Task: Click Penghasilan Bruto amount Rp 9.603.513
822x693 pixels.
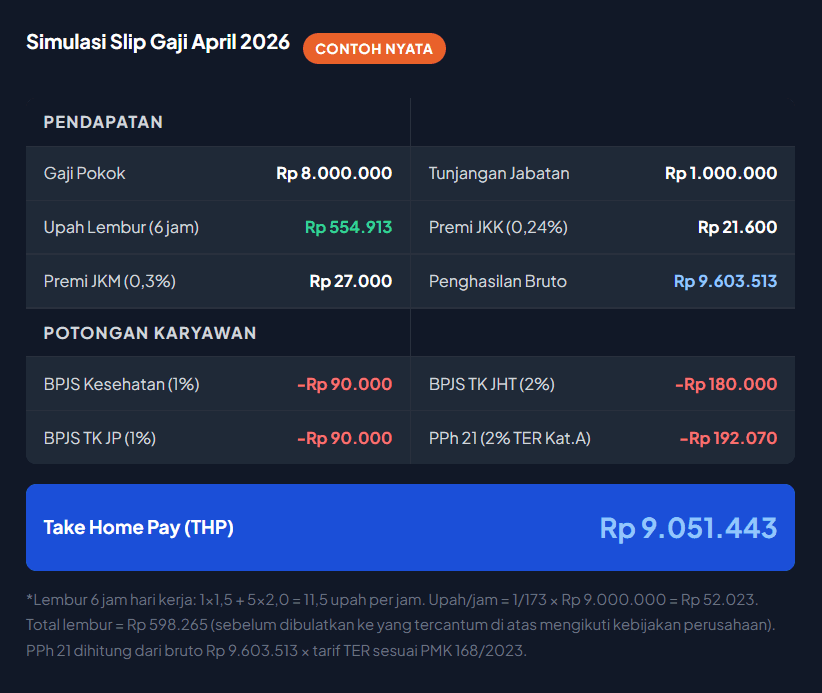Action: coord(725,281)
